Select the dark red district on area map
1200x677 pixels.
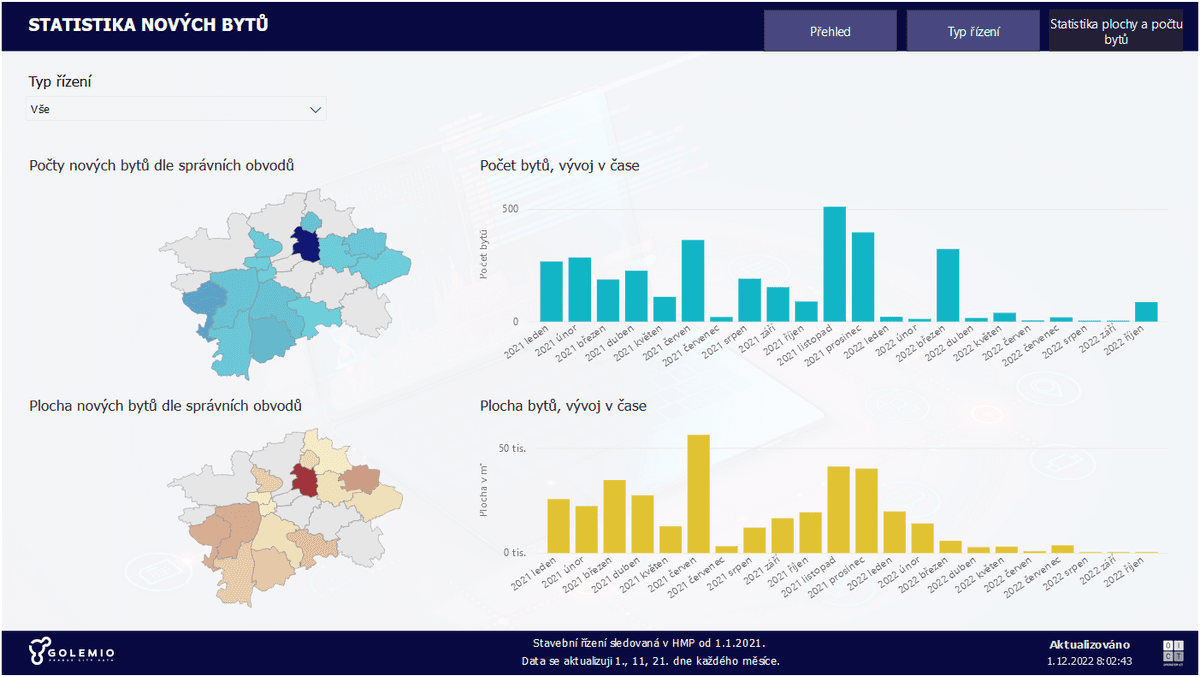305,479
